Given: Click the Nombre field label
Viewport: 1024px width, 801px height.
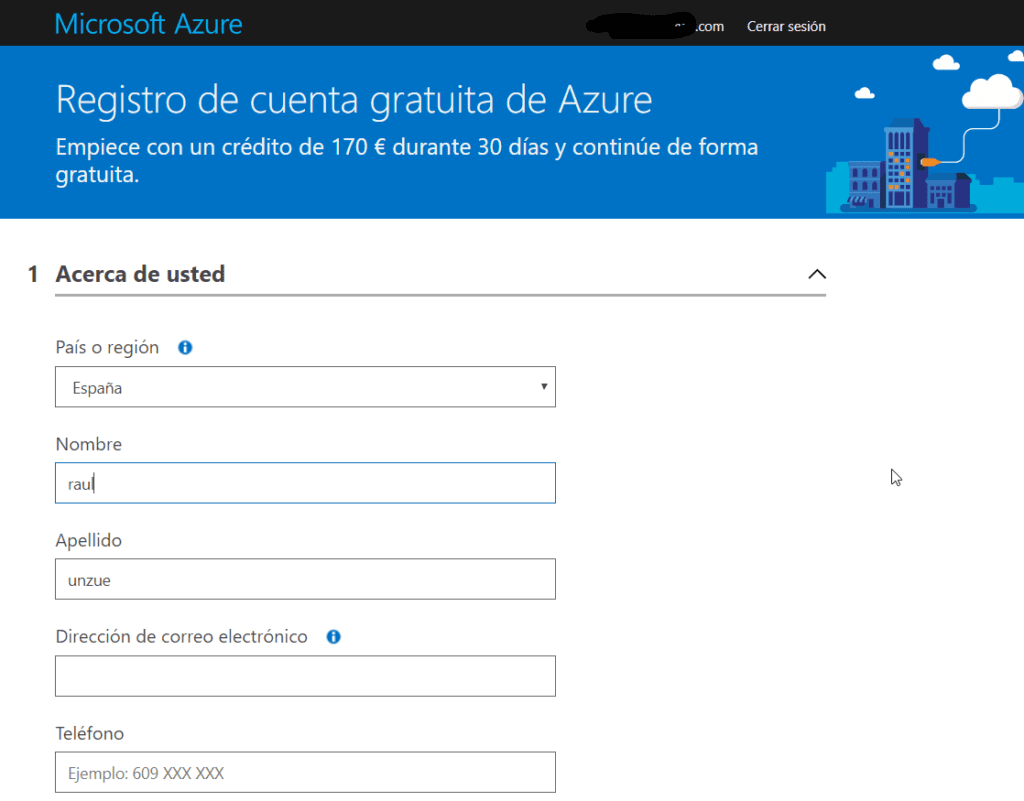Looking at the screenshot, I should 88,443.
